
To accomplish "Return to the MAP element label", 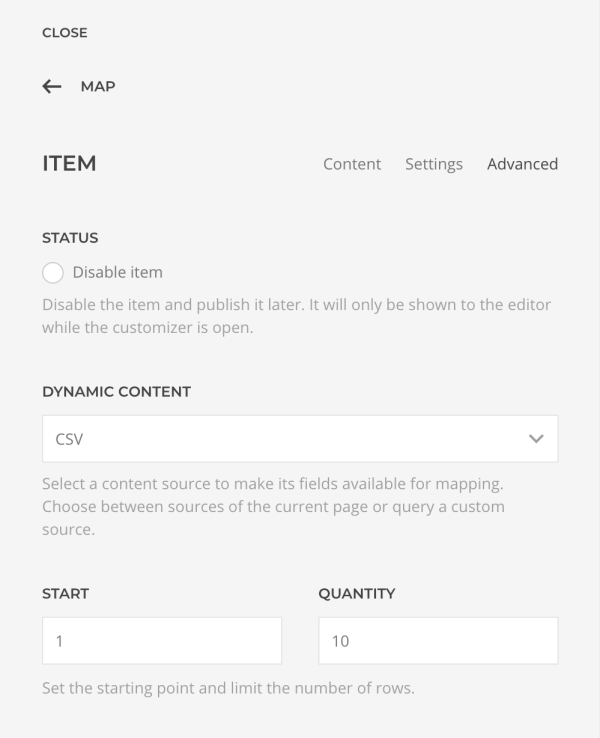I will (x=98, y=87).
